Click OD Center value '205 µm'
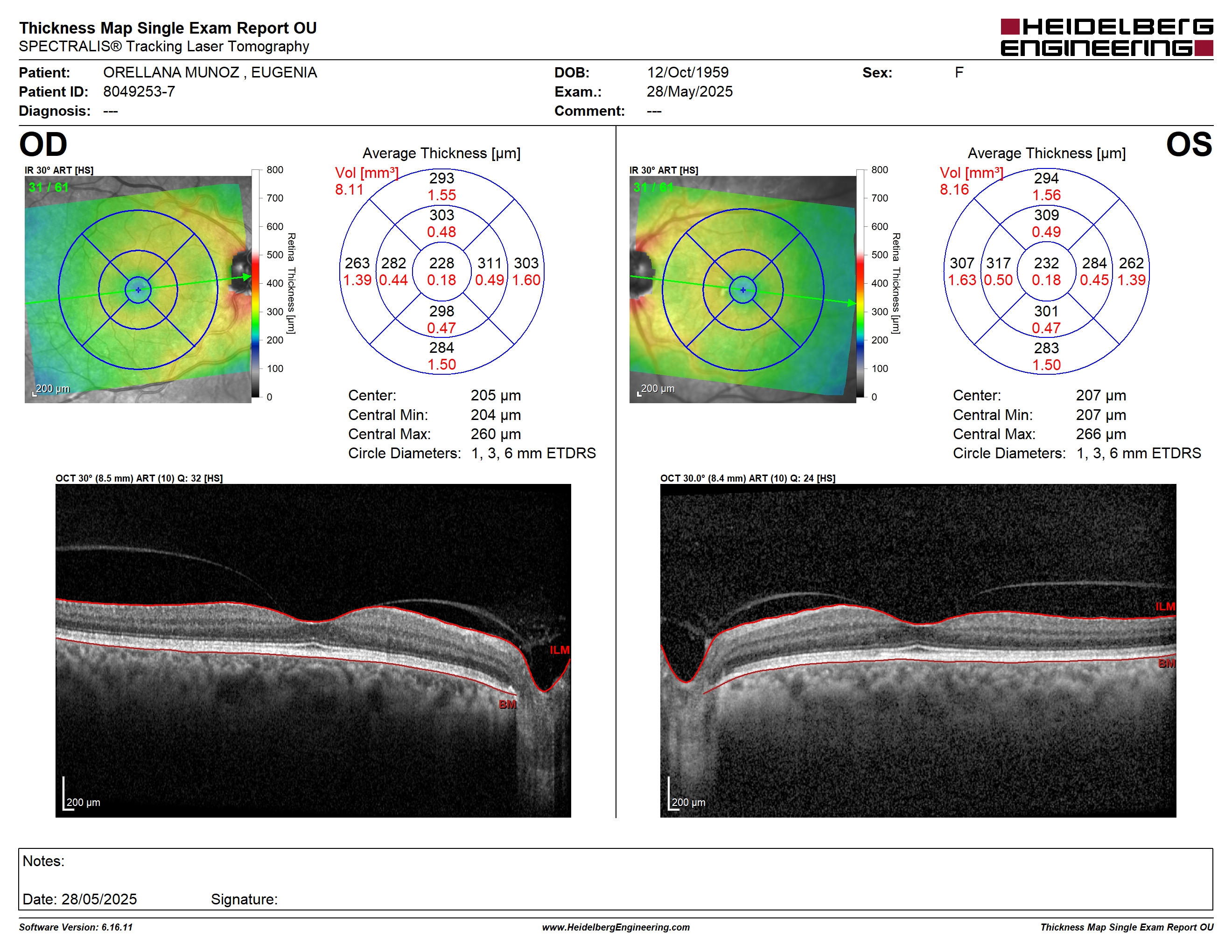The width and height of the screenshot is (1232, 952). point(496,395)
